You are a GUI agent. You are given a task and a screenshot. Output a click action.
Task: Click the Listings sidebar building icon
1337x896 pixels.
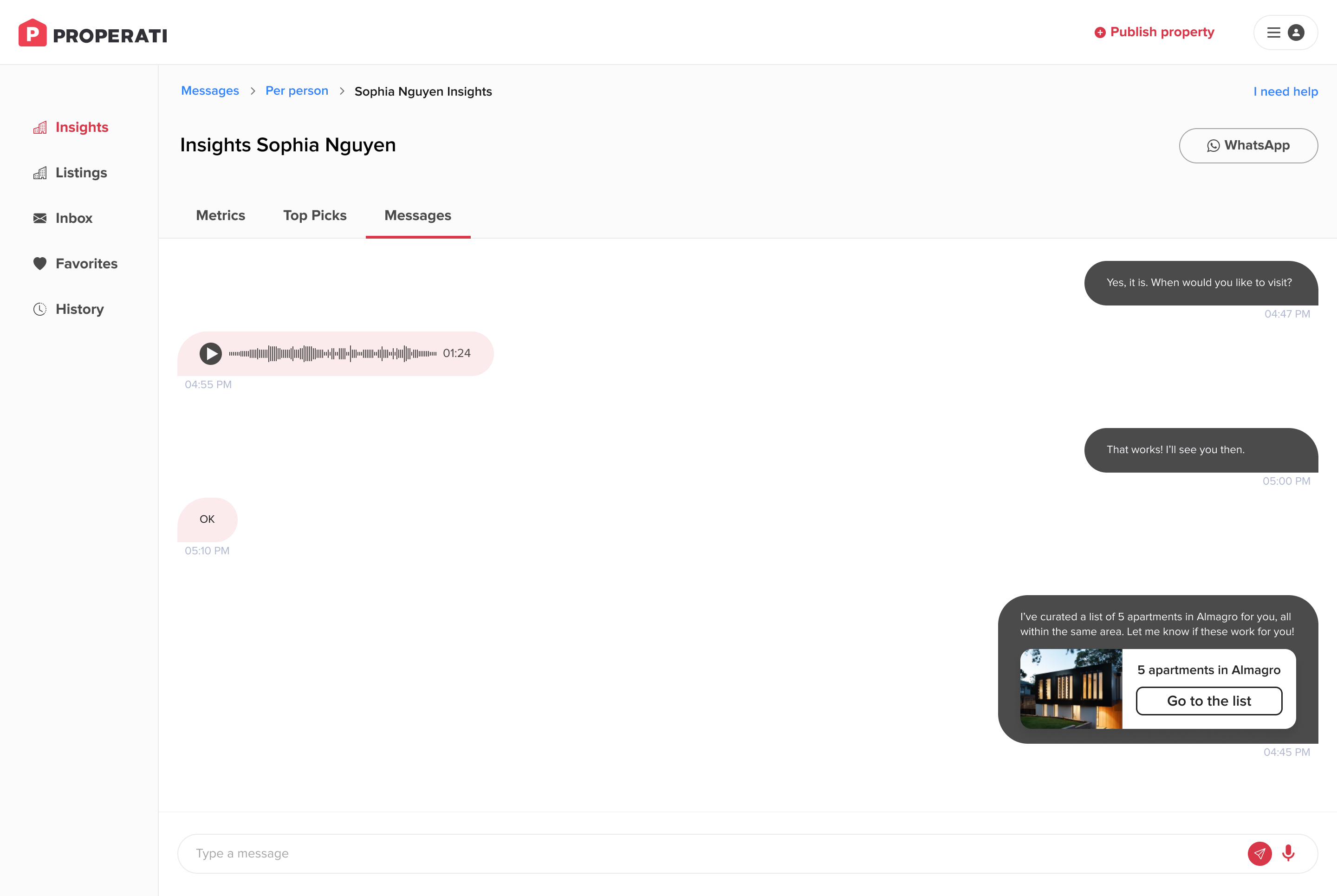pyautogui.click(x=40, y=173)
